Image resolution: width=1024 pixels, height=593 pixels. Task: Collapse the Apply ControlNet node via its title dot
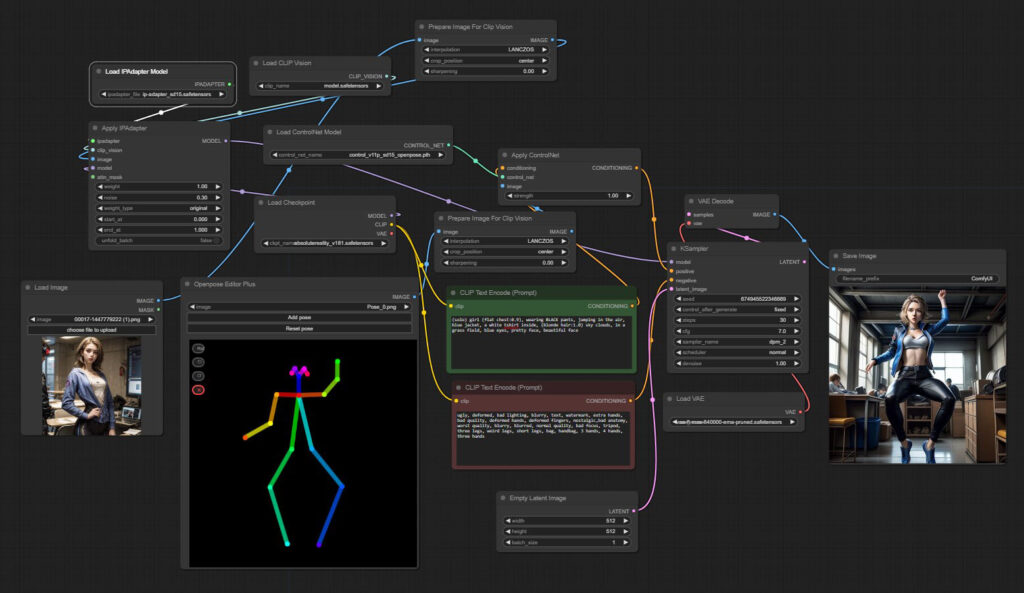click(505, 155)
